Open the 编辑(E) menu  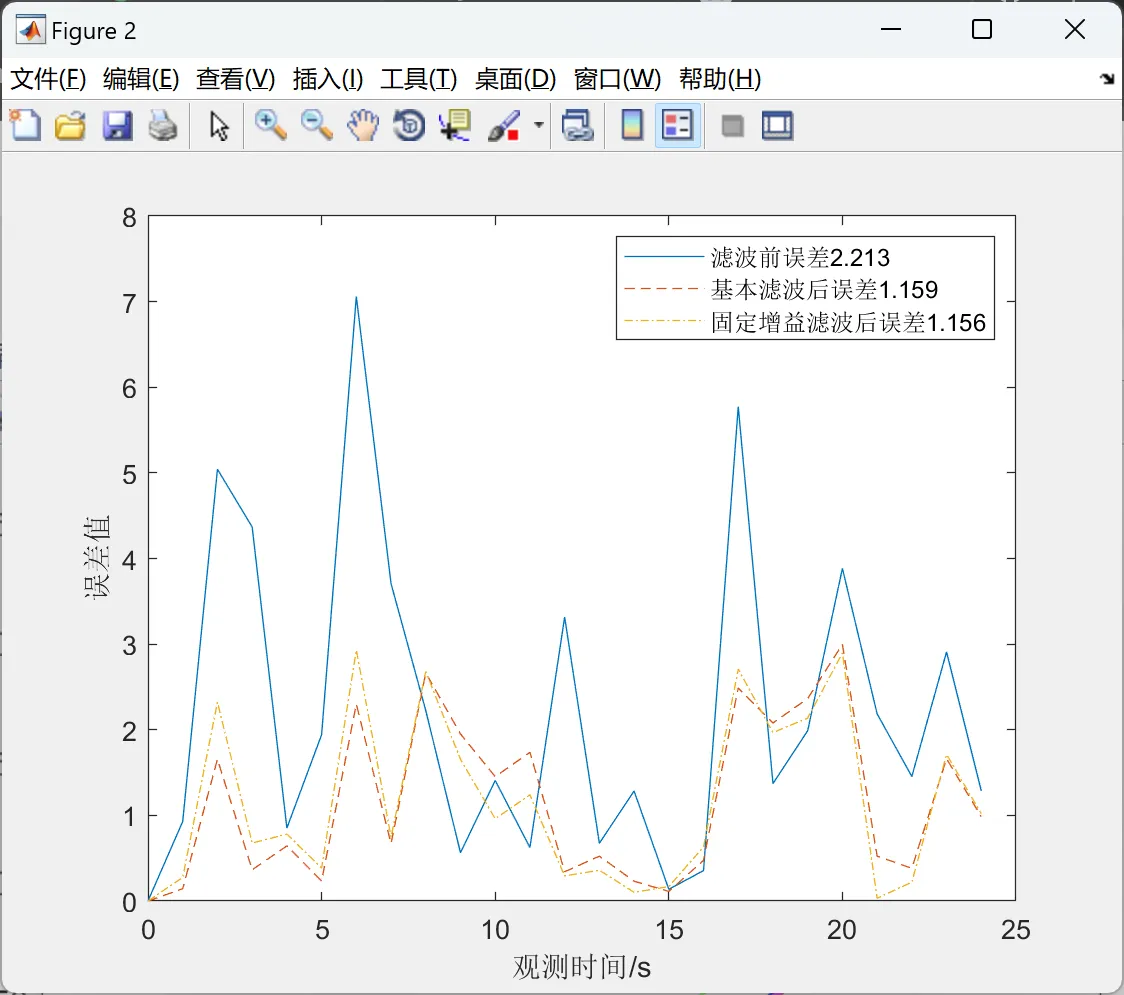pos(140,79)
